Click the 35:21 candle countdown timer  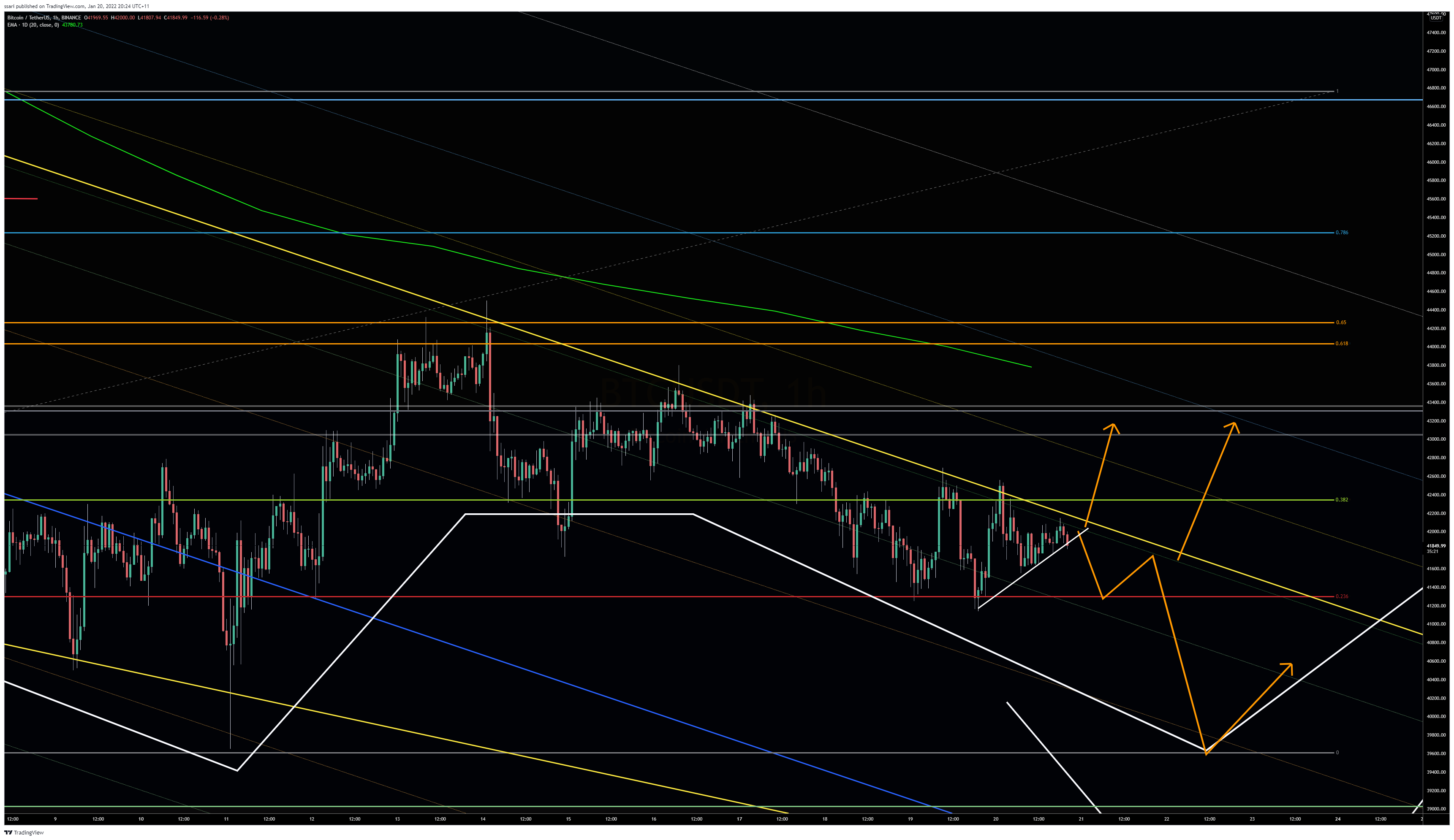(1432, 551)
